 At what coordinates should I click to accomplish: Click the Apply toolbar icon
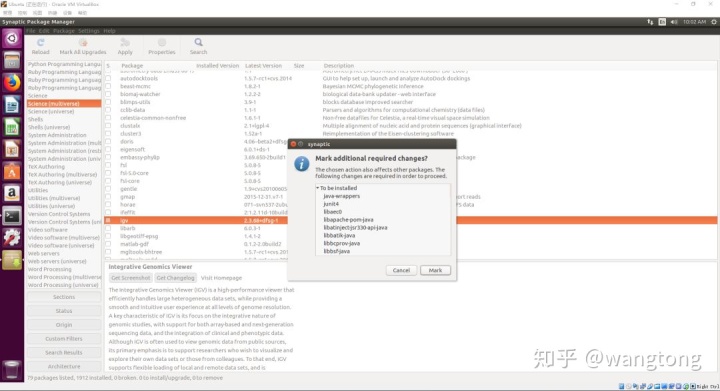coord(125,43)
